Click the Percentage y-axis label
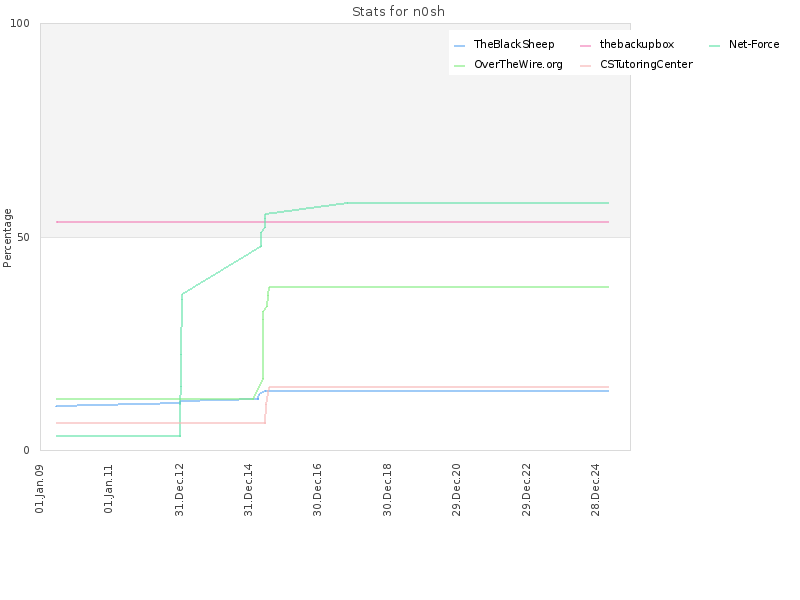Viewport: 800px width, 600px height. tap(7, 238)
